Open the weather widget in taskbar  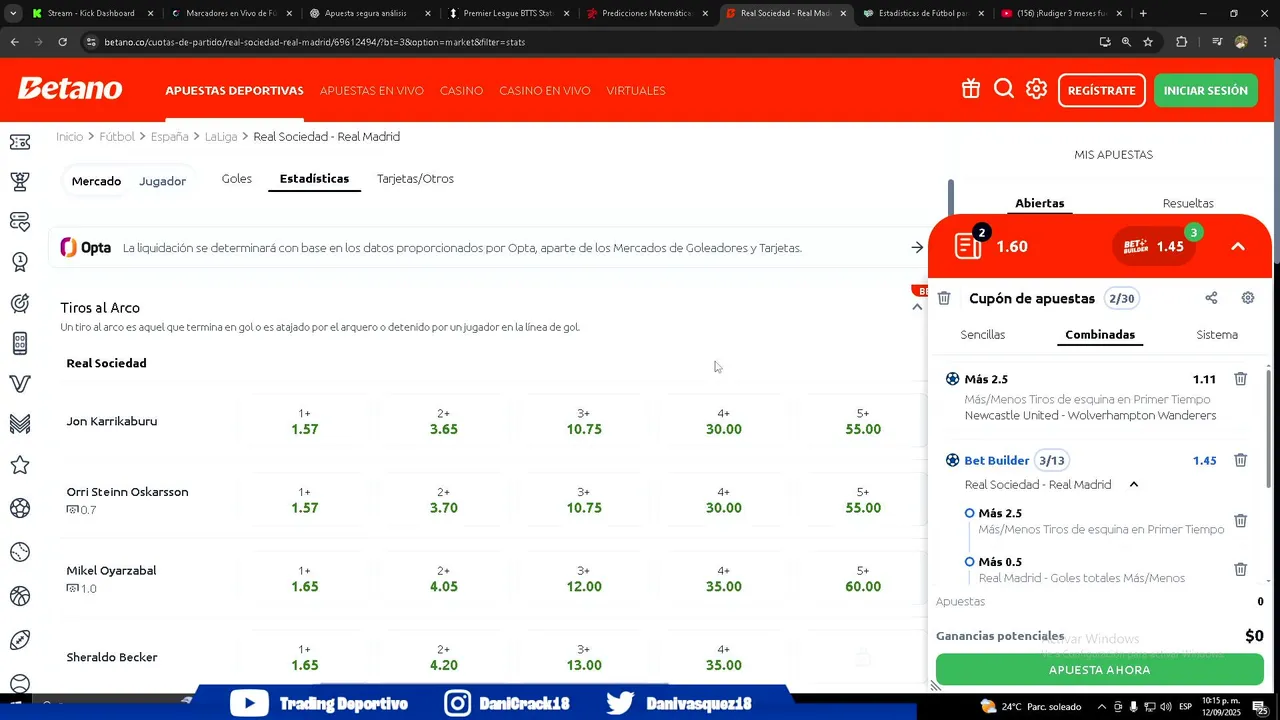click(1030, 707)
